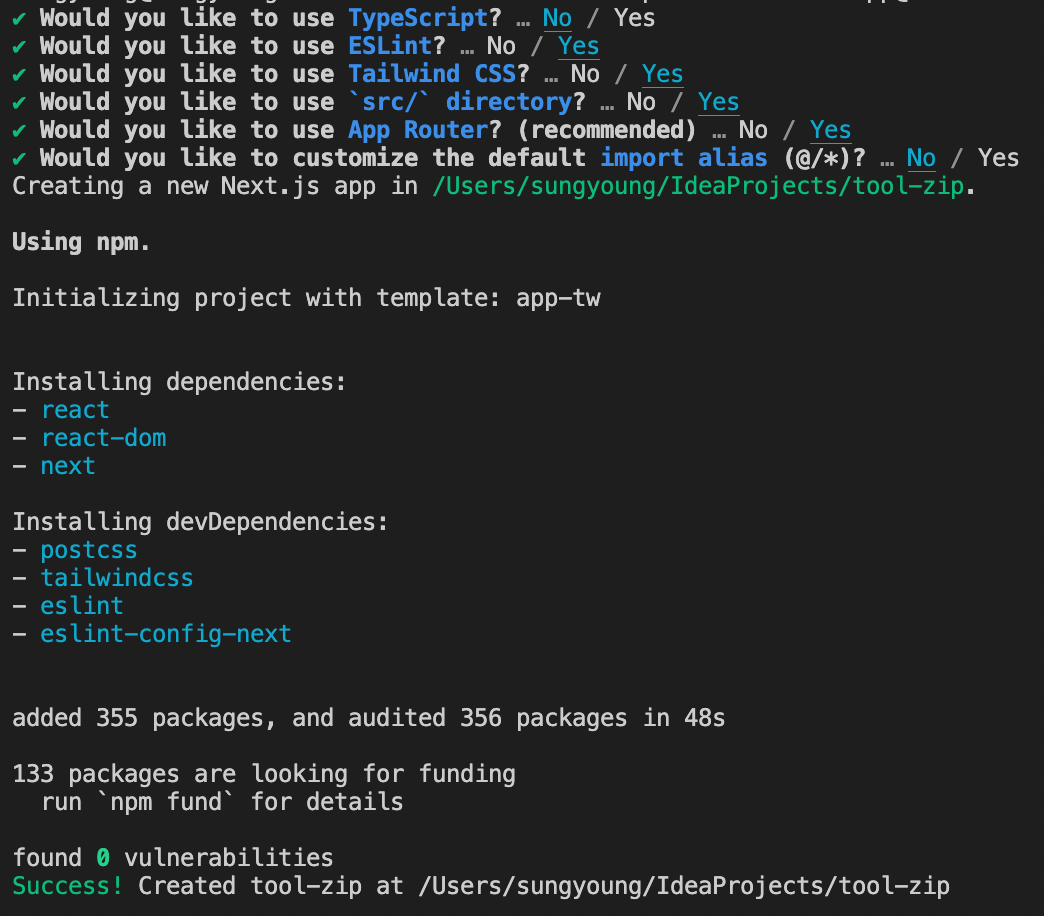The height and width of the screenshot is (916, 1044).
Task: Click the 'added 355 packages' line
Action: point(368,718)
